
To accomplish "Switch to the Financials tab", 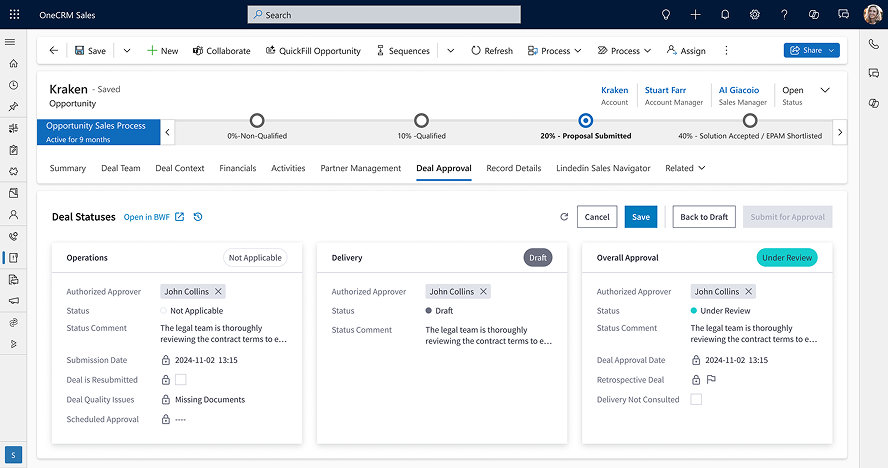I will click(x=238, y=168).
